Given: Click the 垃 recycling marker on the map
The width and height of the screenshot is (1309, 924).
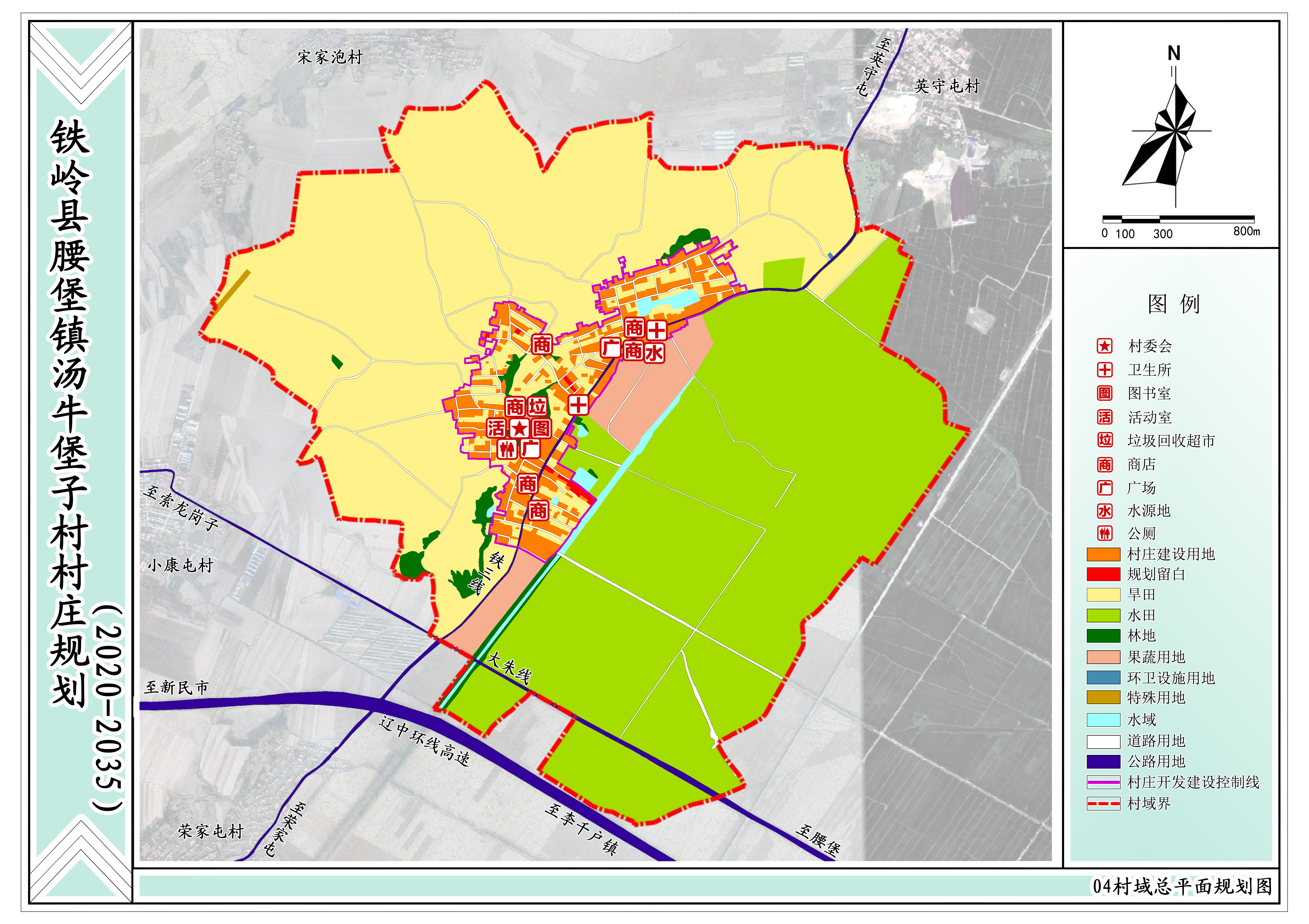Looking at the screenshot, I should 538,407.
